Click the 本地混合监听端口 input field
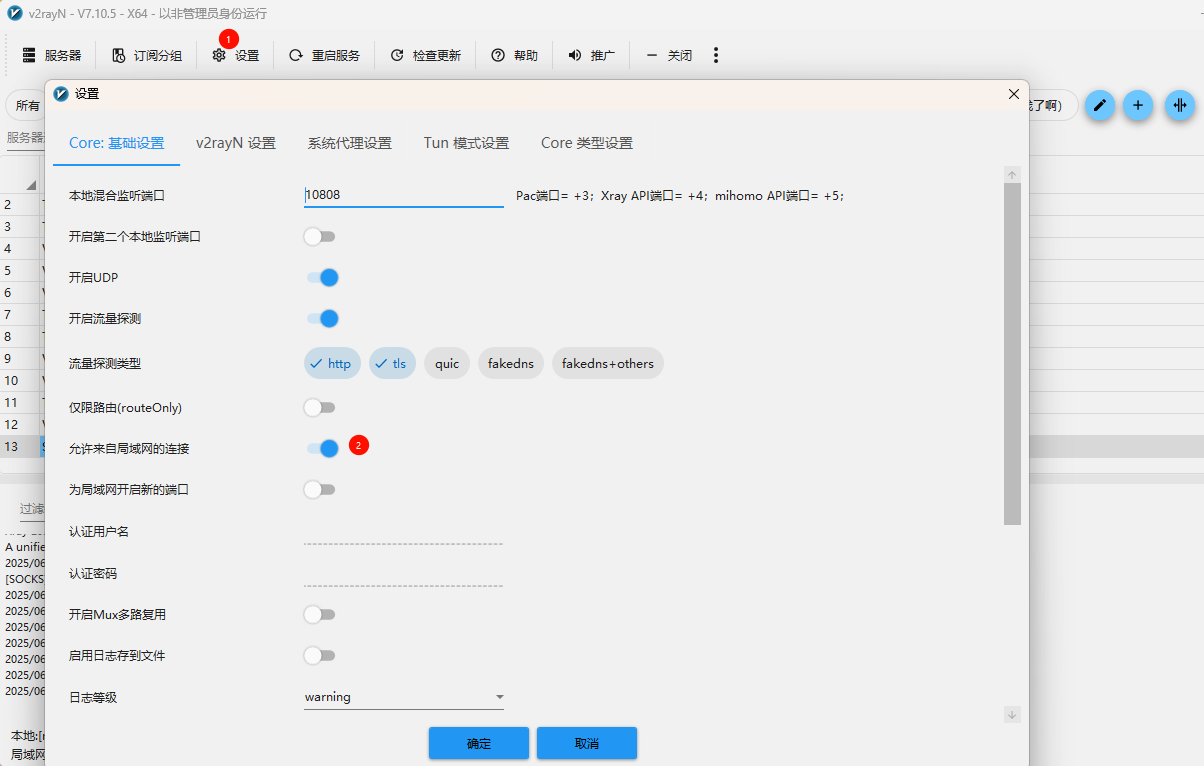Image resolution: width=1204 pixels, height=766 pixels. point(403,195)
